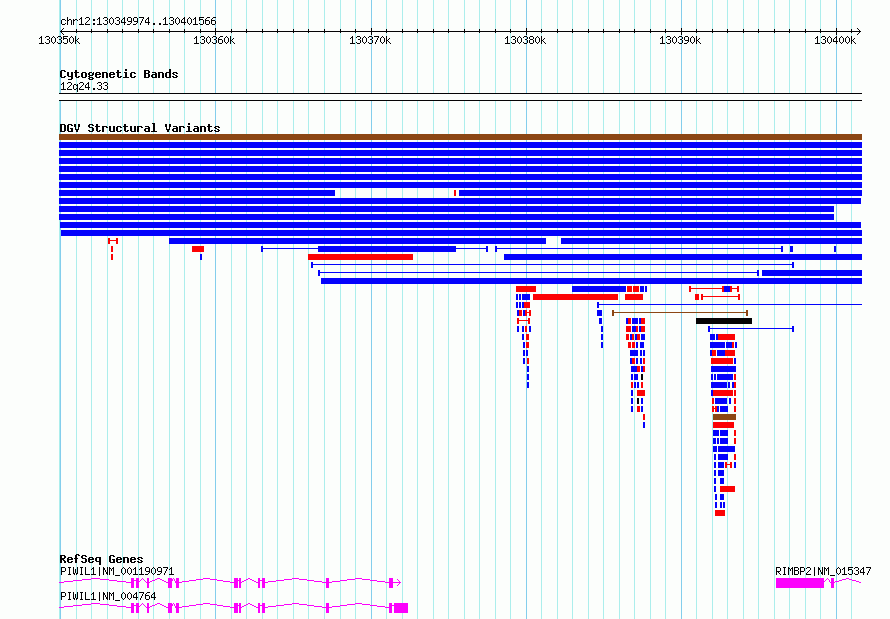Click the PIWIL1|NM_001190971 gene label
Image resolution: width=890 pixels, height=619 pixels.
(x=117, y=571)
